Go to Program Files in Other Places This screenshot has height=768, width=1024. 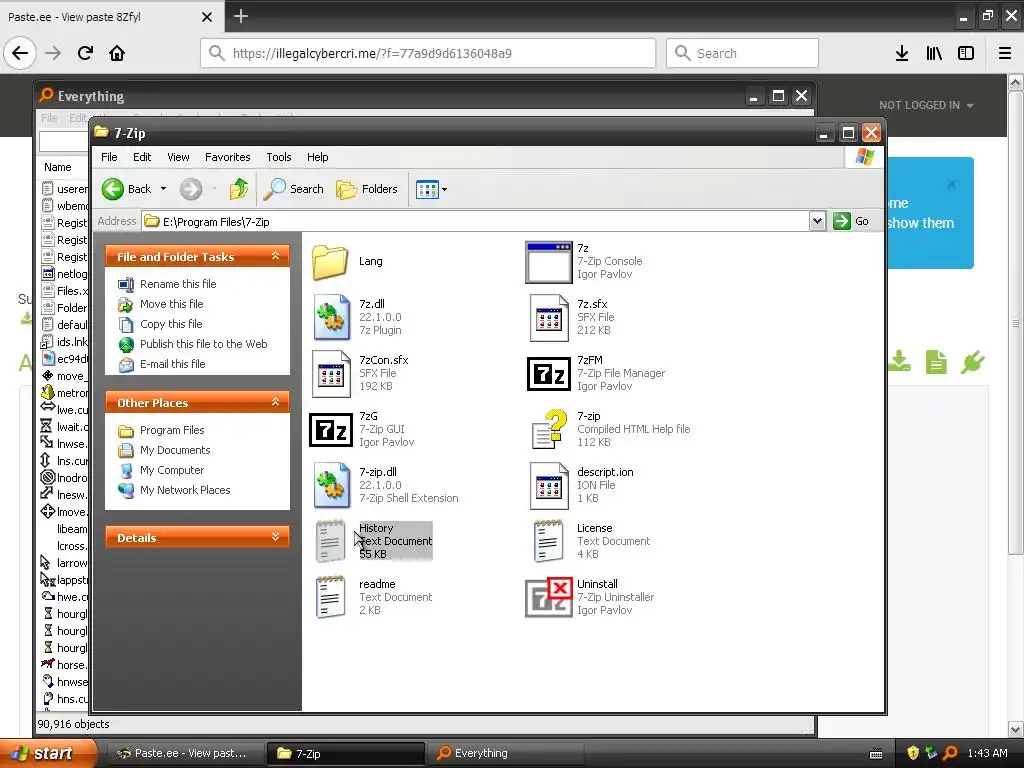[x=172, y=430]
